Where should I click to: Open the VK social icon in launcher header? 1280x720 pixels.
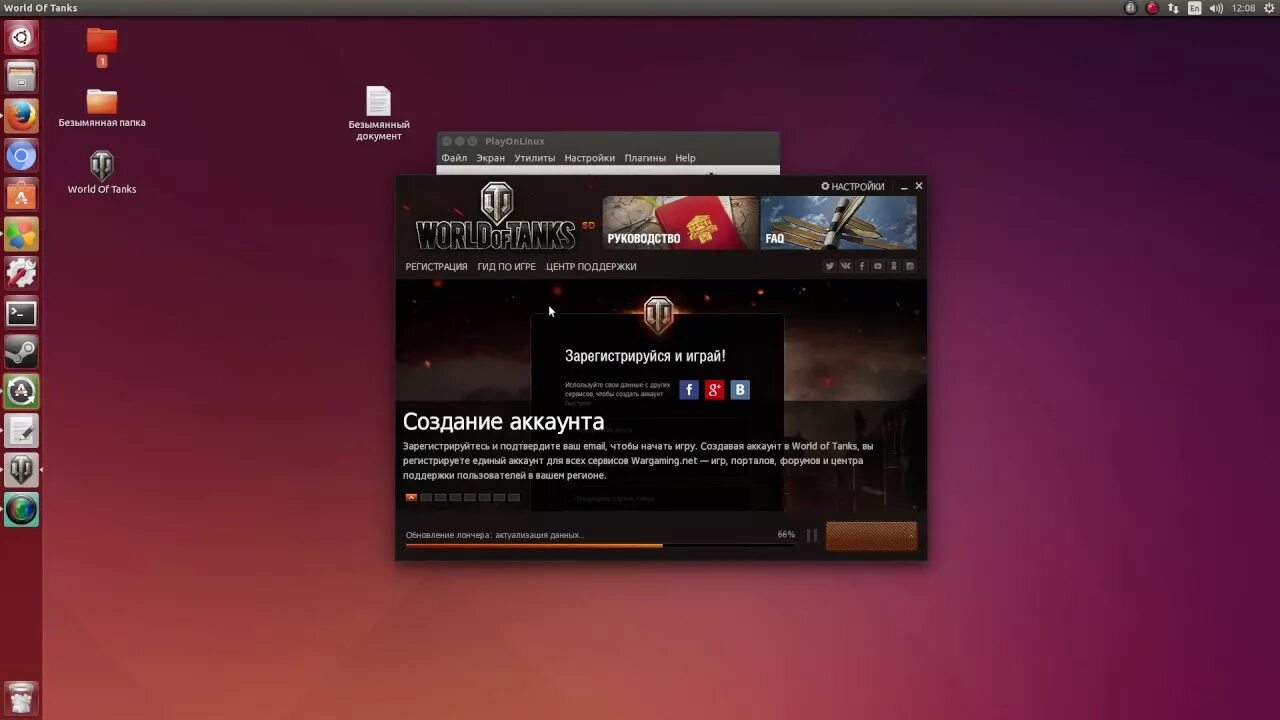(x=845, y=266)
